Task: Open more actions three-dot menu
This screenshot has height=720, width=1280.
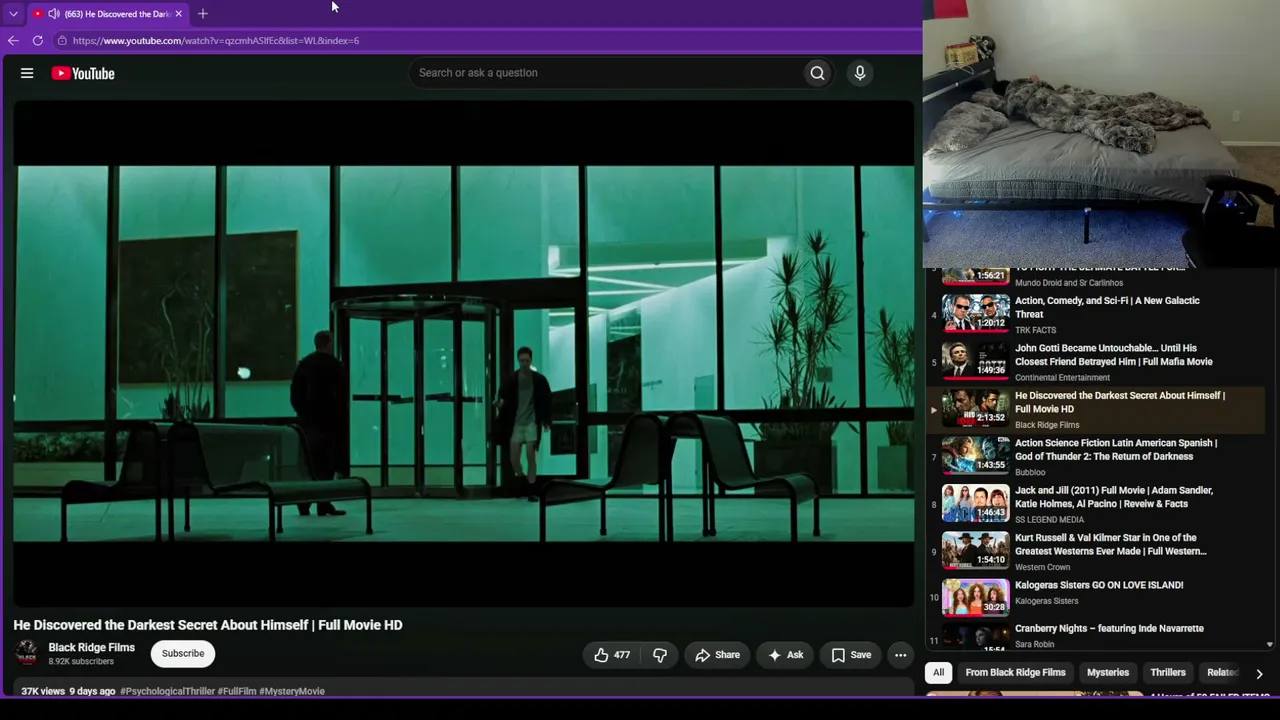Action: tap(901, 655)
